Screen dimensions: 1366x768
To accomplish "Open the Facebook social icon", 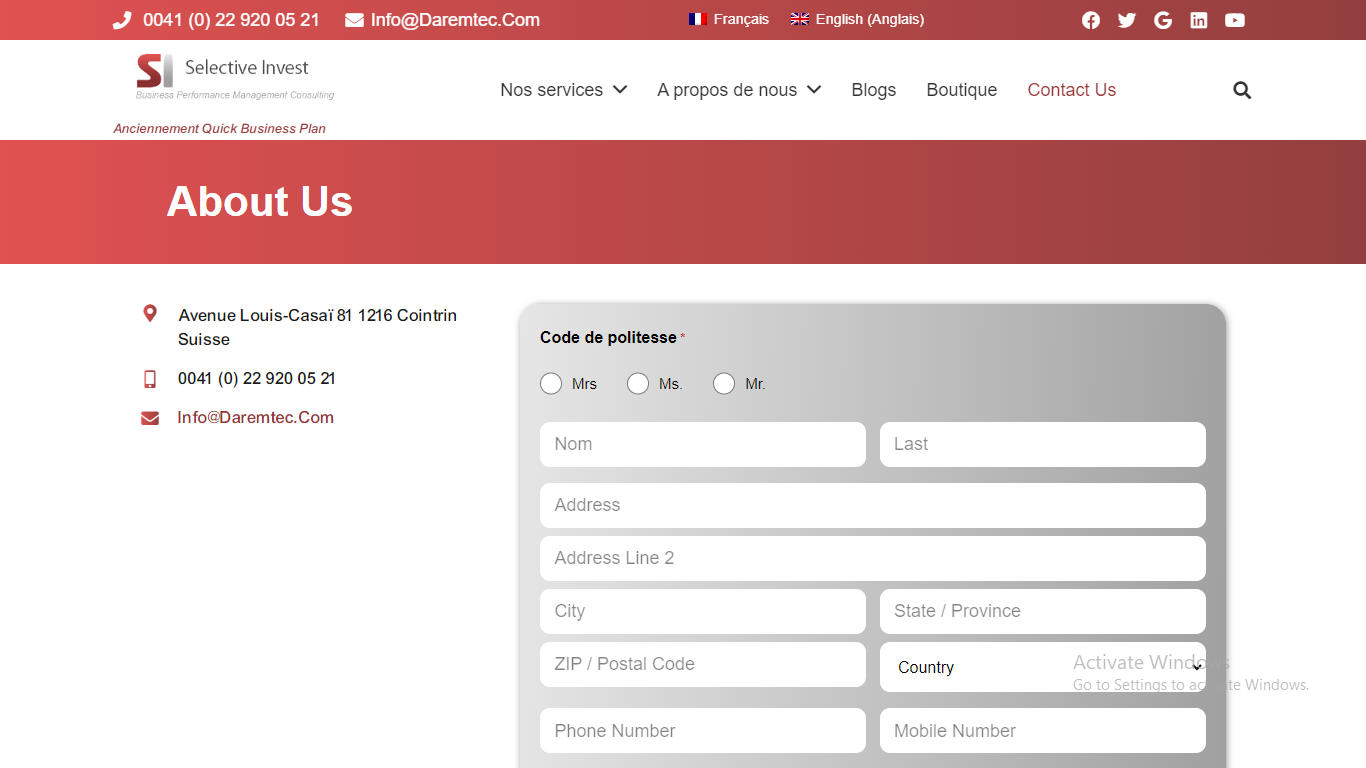I will pos(1091,20).
